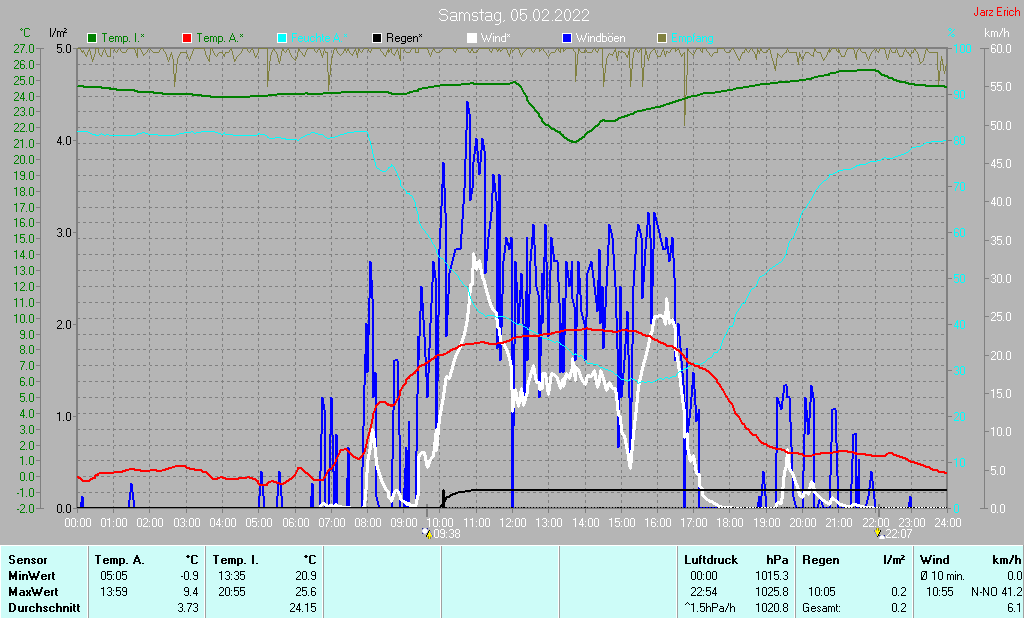Click the Gesamt: rain total label

pos(822,608)
